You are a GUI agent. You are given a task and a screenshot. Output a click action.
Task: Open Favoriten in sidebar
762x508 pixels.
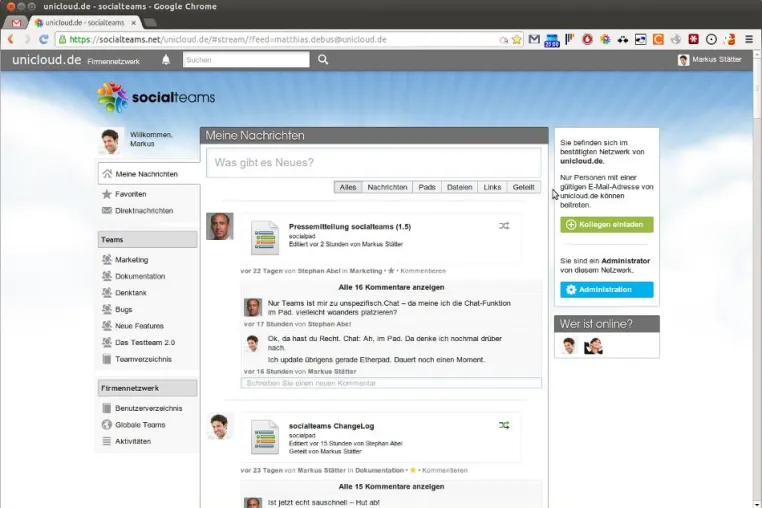tap(130, 194)
